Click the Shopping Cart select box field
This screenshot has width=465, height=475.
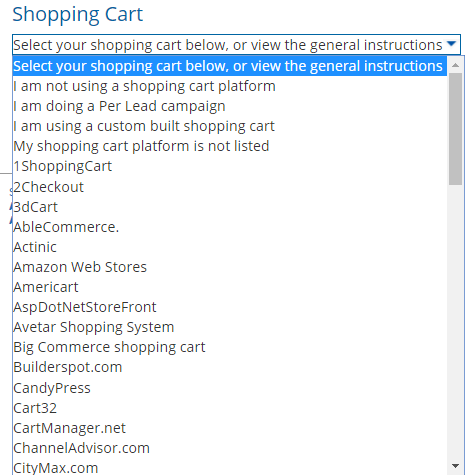click(236, 44)
